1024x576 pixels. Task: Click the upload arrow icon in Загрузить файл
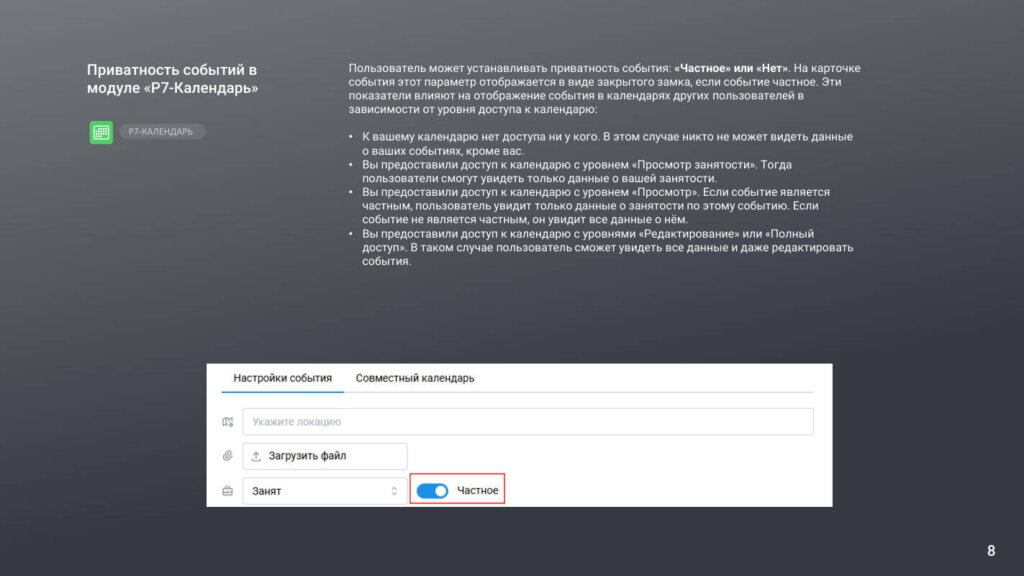point(256,456)
